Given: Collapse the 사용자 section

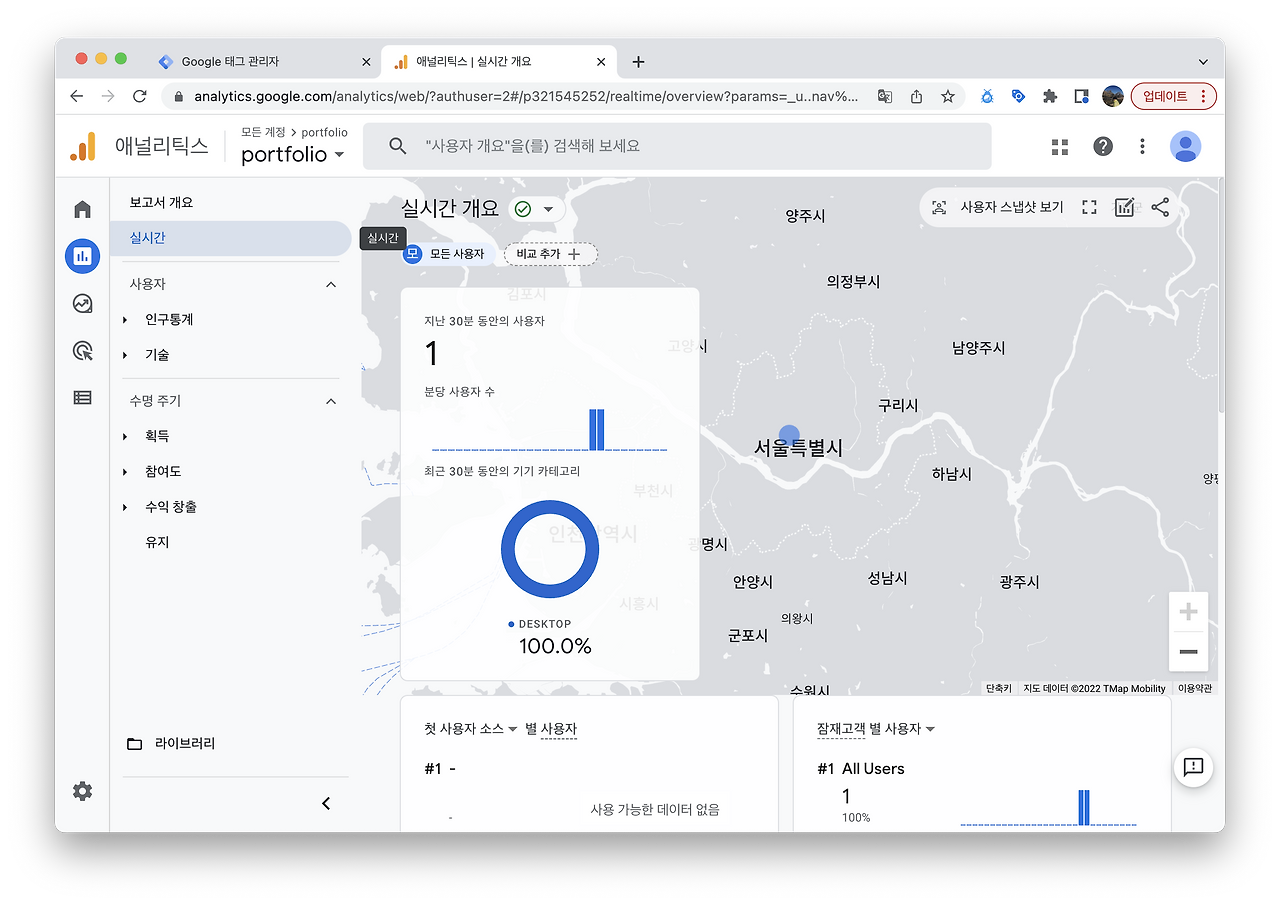Looking at the screenshot, I should [331, 284].
